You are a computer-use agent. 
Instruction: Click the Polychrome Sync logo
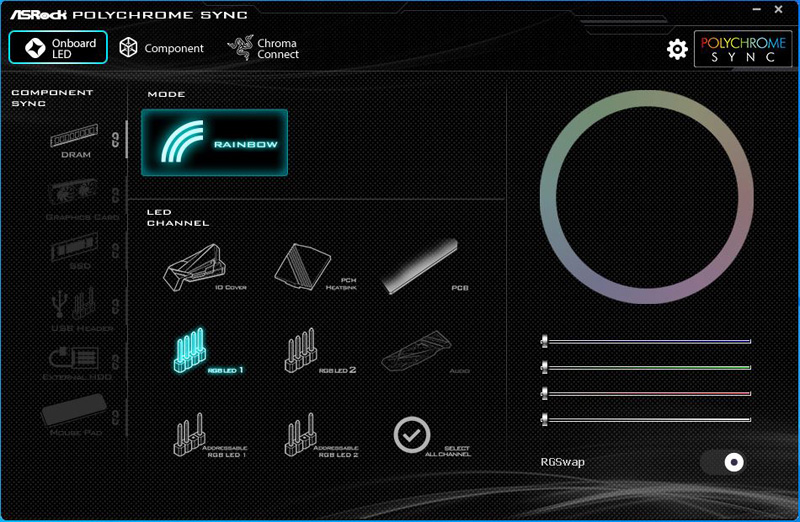[x=743, y=49]
